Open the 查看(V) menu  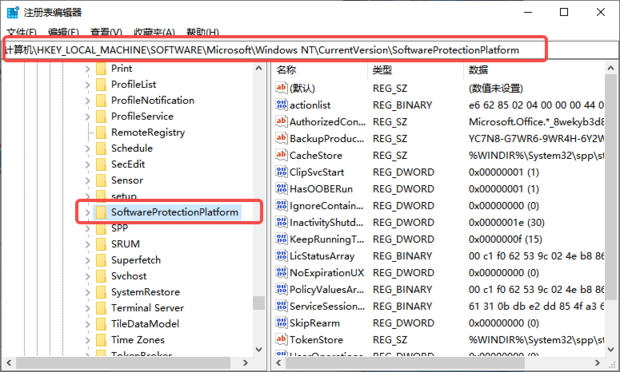click(106, 32)
